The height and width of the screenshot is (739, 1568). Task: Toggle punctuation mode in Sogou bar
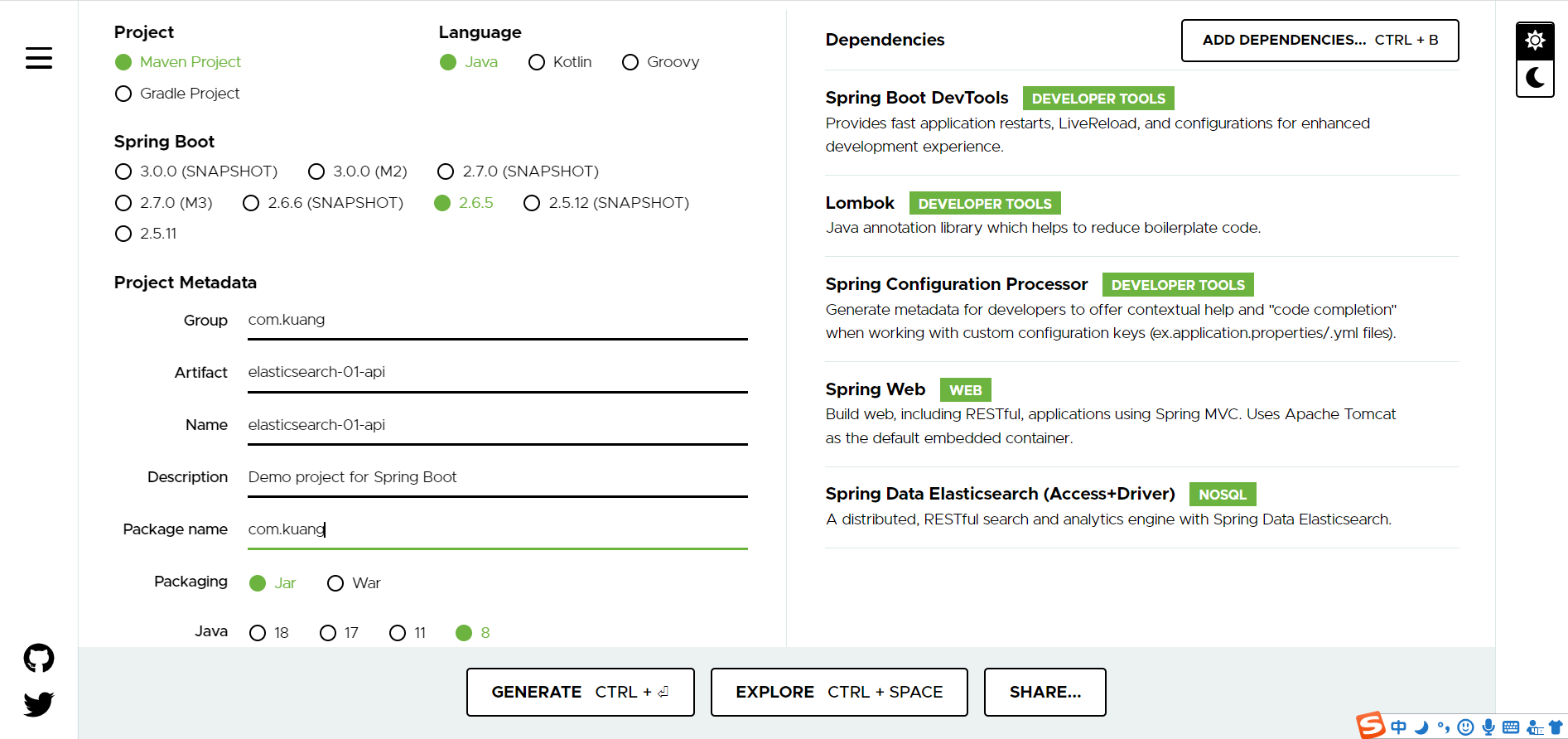[x=1444, y=727]
